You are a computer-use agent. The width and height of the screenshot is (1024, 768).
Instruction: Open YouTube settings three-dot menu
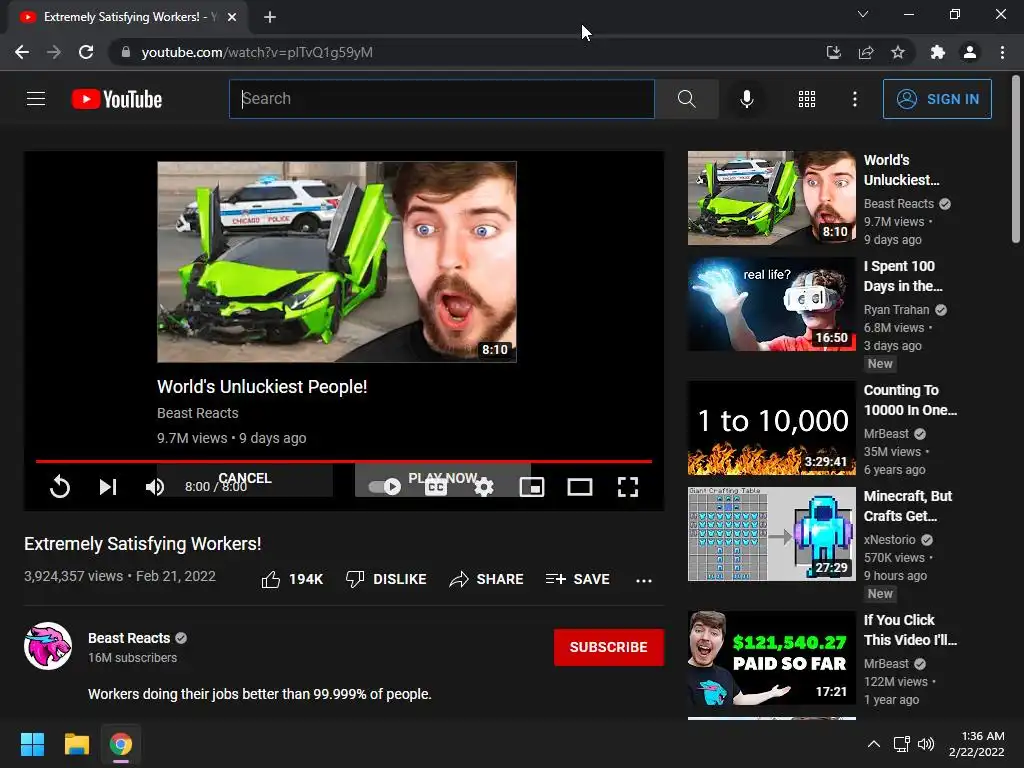point(855,99)
